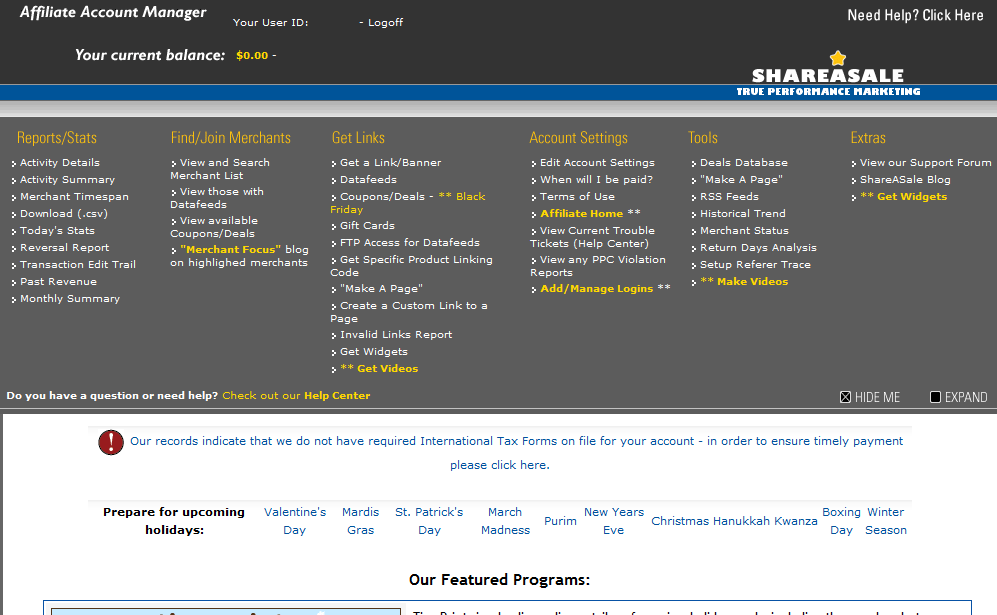
Task: Open St. Patrick's Day holiday link
Action: coord(429,522)
